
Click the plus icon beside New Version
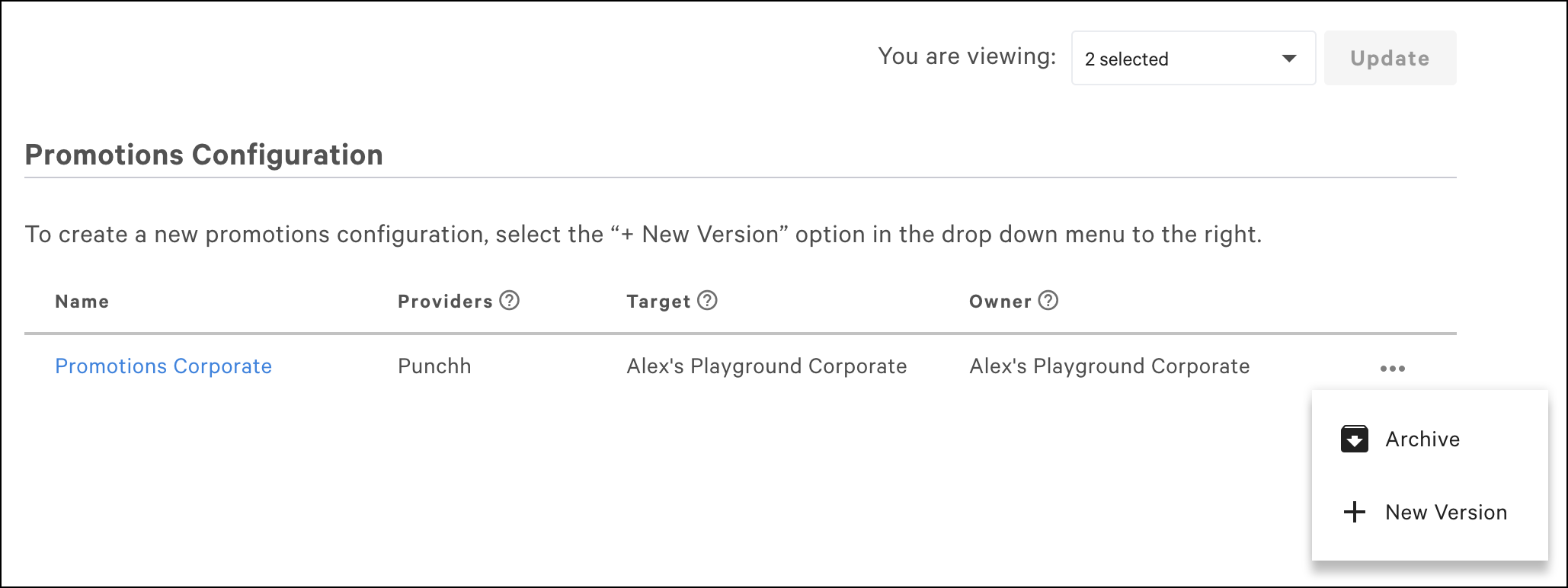1354,512
